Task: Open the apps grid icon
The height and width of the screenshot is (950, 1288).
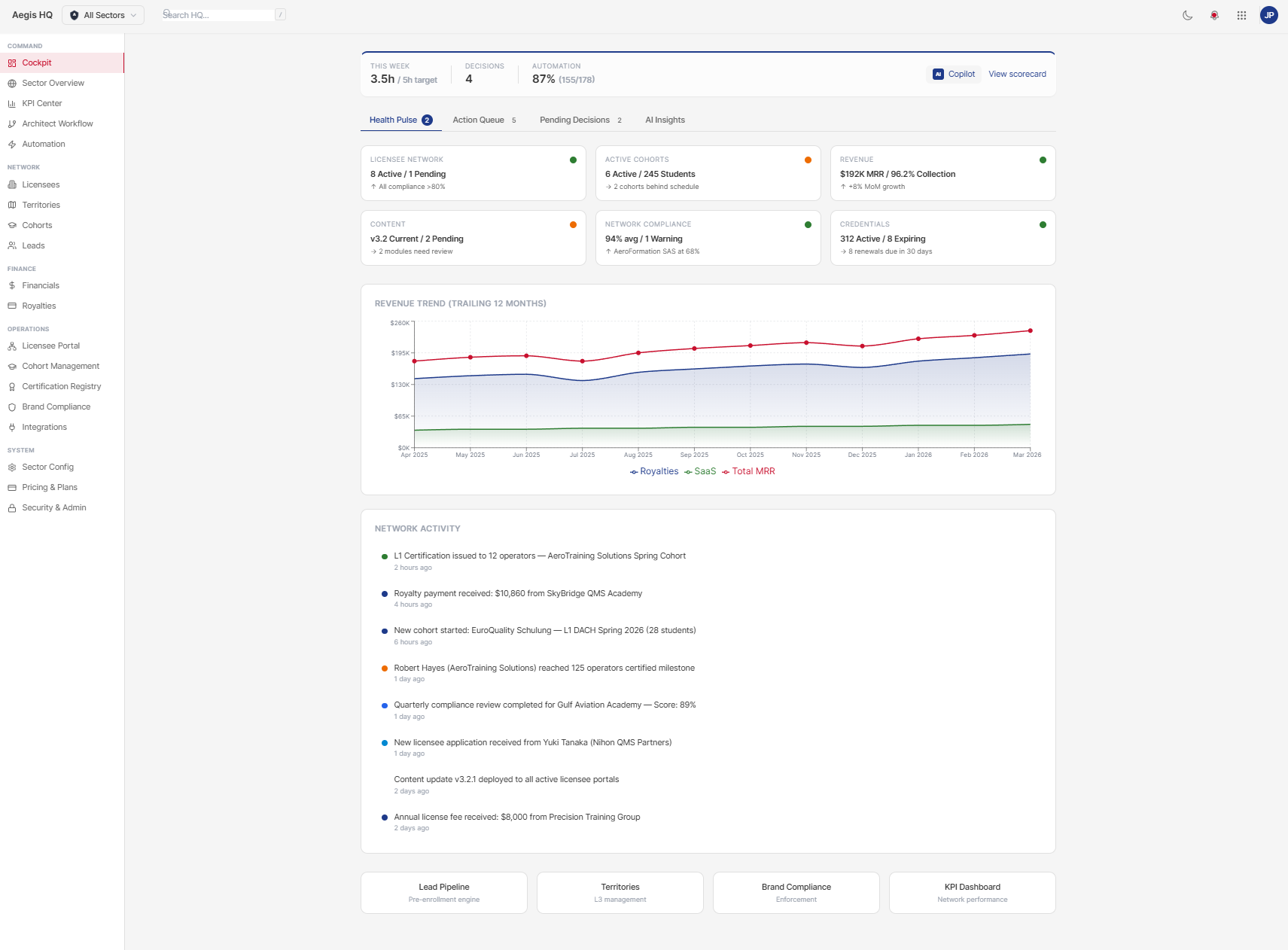Action: pyautogui.click(x=1241, y=15)
